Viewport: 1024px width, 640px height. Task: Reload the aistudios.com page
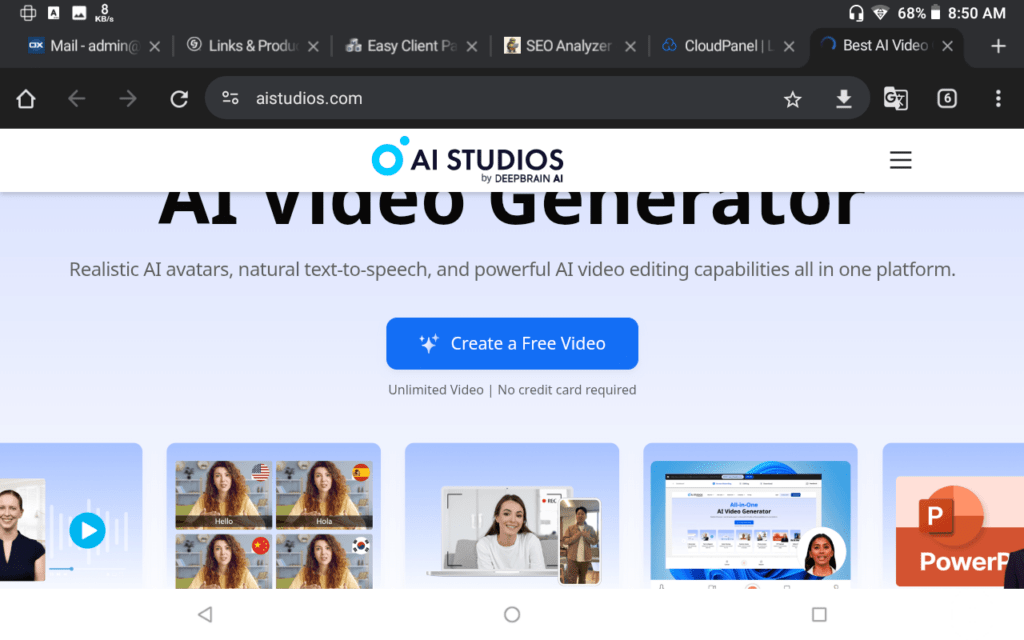(179, 99)
